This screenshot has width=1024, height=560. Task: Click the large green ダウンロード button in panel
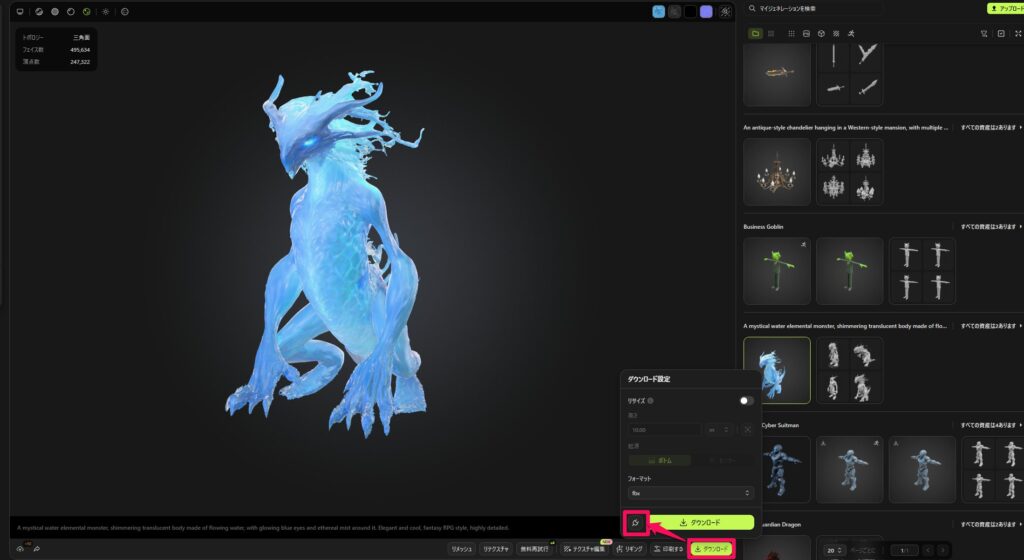tap(701, 523)
